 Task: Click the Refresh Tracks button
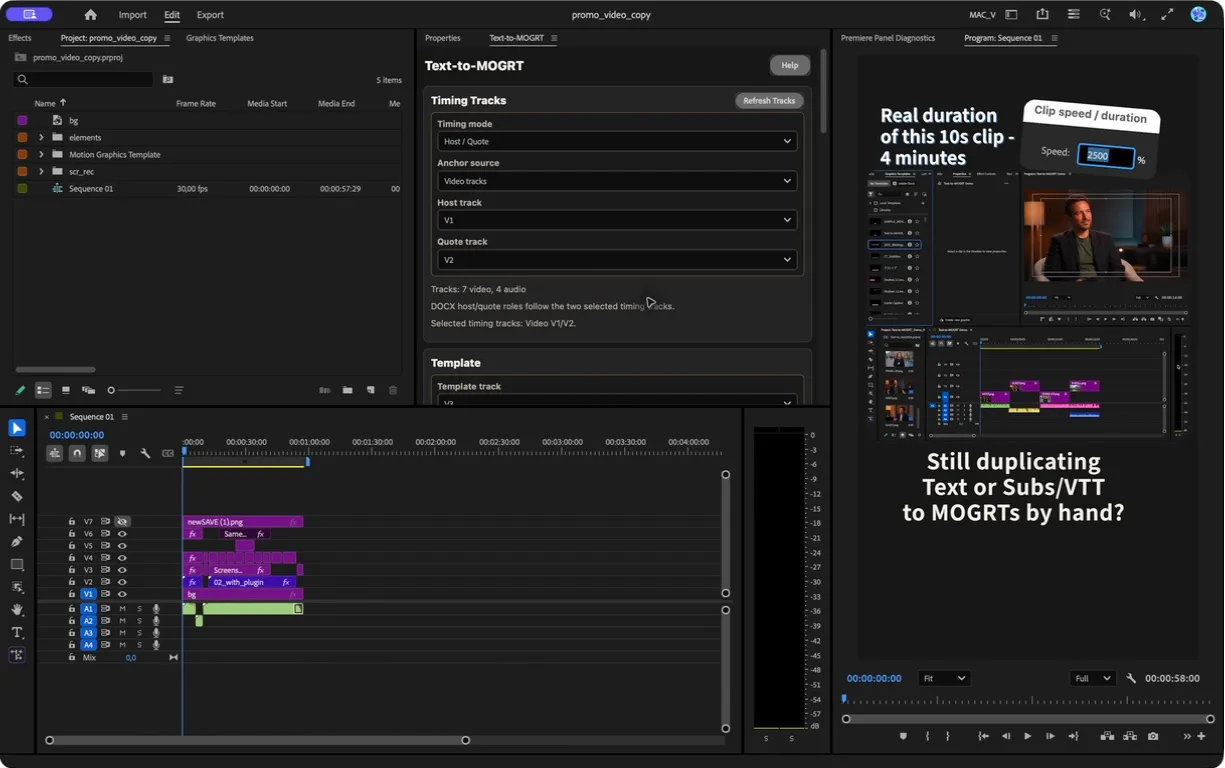click(x=769, y=100)
